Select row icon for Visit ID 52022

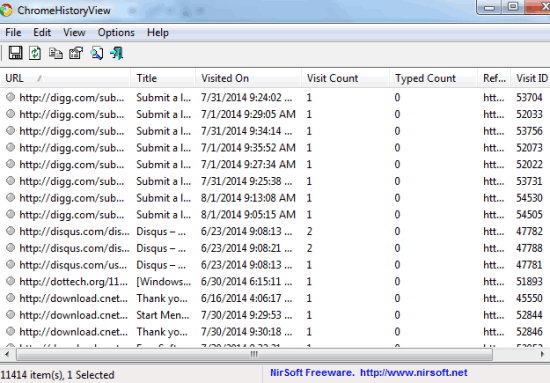[11, 164]
